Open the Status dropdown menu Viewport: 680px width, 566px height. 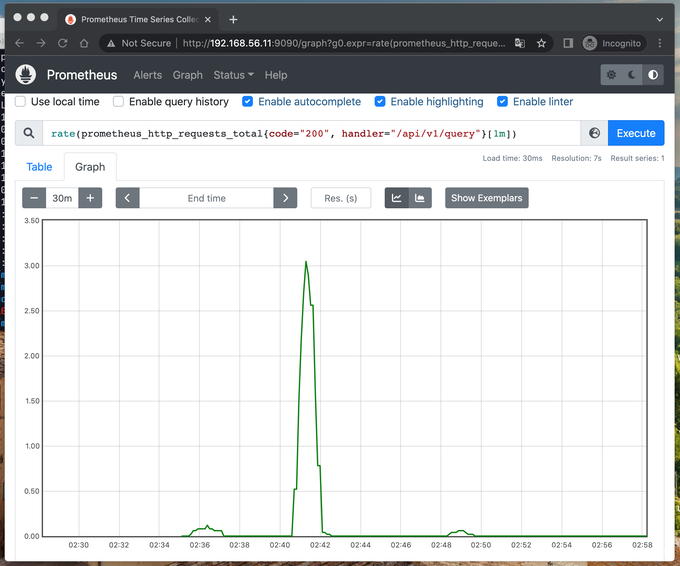coord(233,75)
